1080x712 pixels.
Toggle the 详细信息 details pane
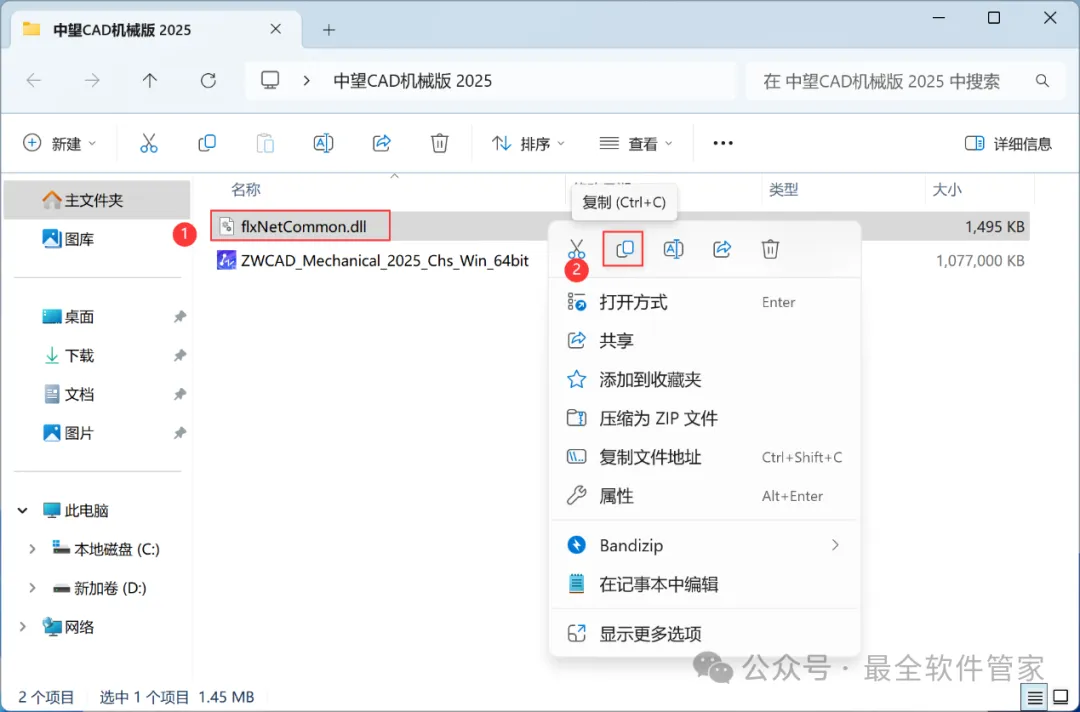pyautogui.click(x=1008, y=143)
